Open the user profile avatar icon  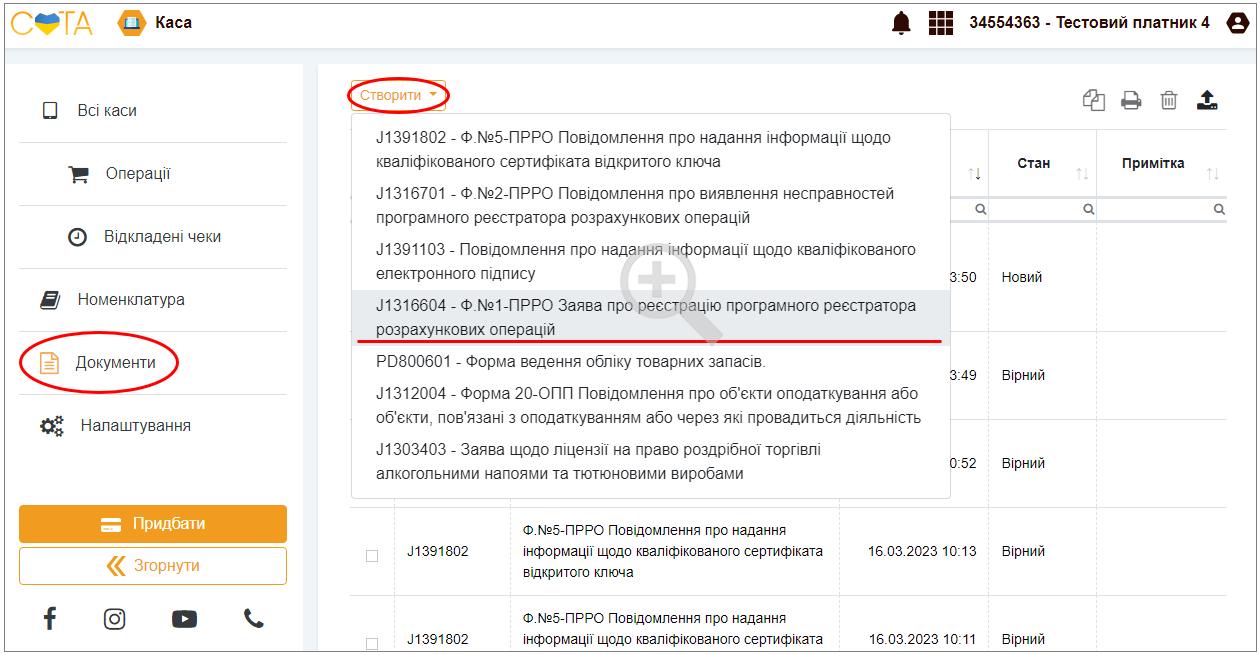[x=1237, y=22]
